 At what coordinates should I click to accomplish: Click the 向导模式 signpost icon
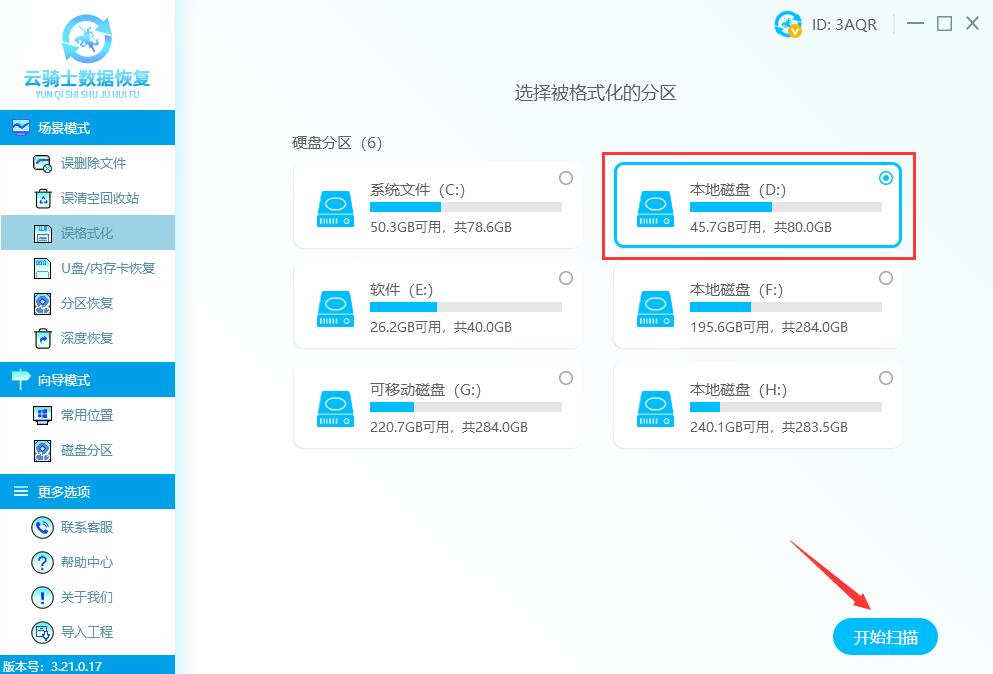coord(21,379)
